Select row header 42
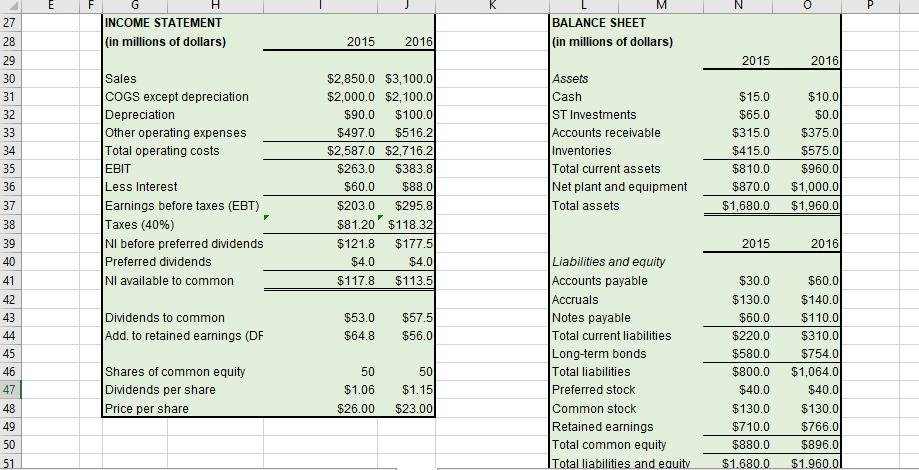 coord(11,299)
